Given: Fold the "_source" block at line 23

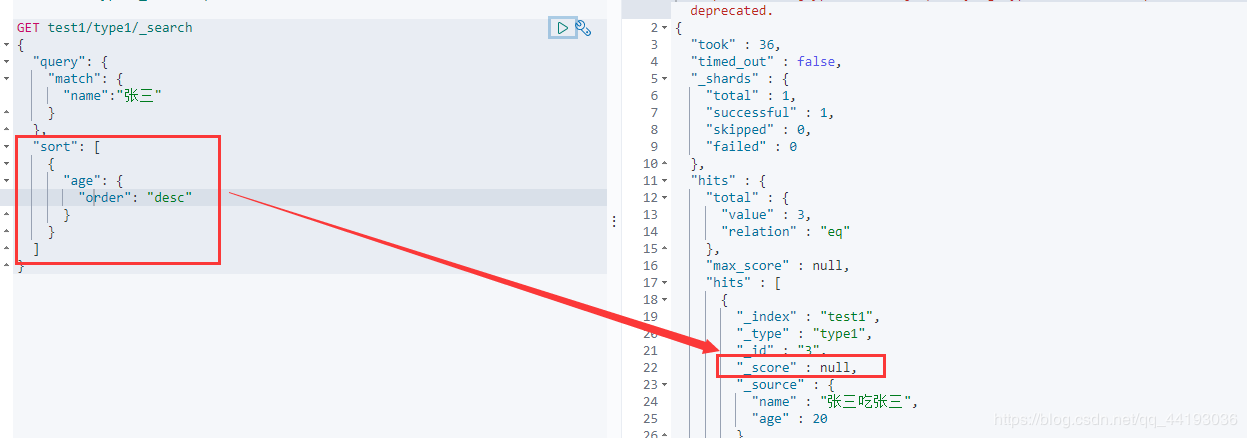Looking at the screenshot, I should click(666, 385).
